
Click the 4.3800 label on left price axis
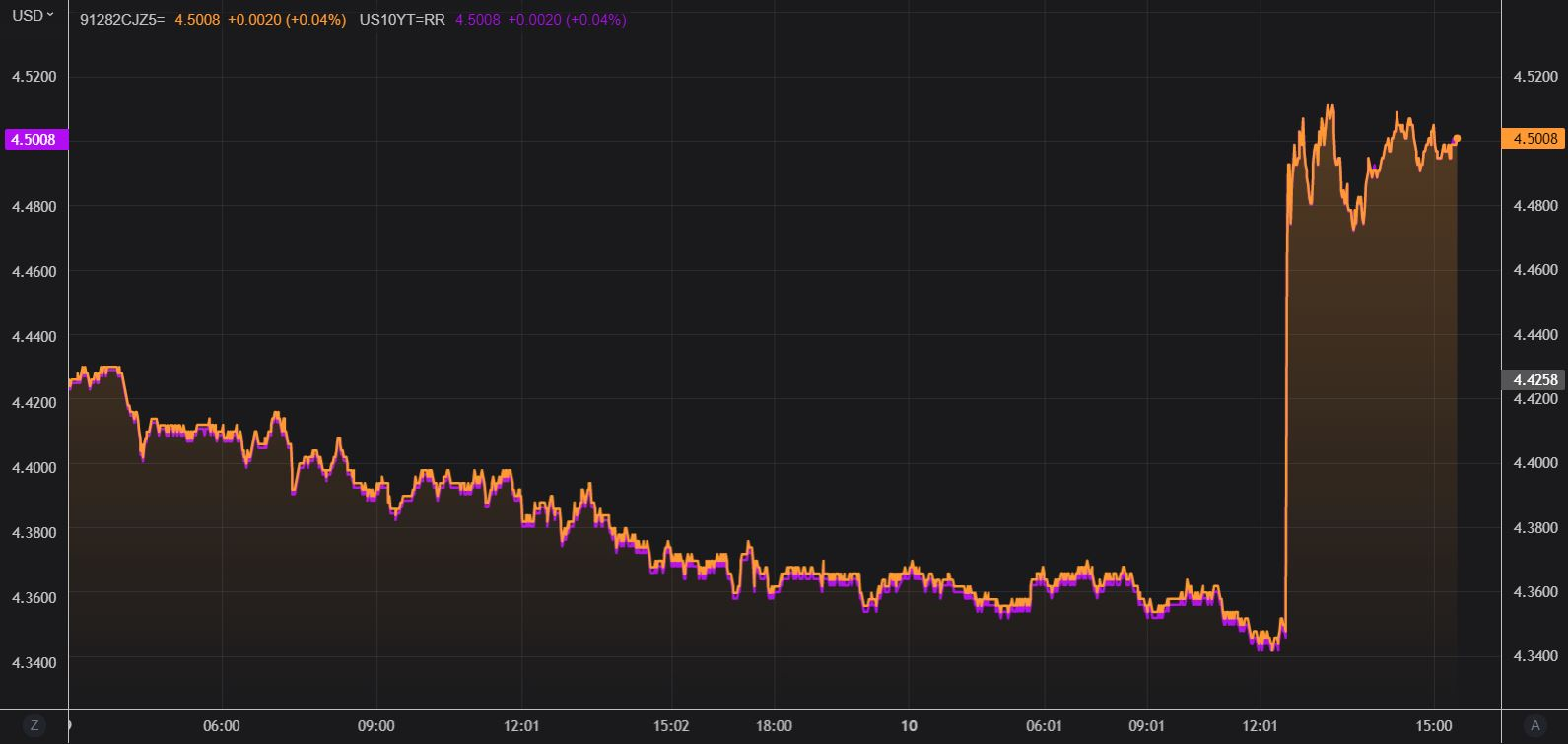(33, 532)
